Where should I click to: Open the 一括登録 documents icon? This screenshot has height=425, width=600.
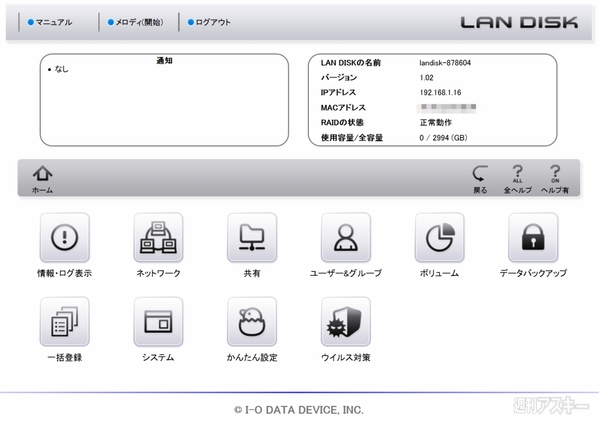(x=65, y=322)
